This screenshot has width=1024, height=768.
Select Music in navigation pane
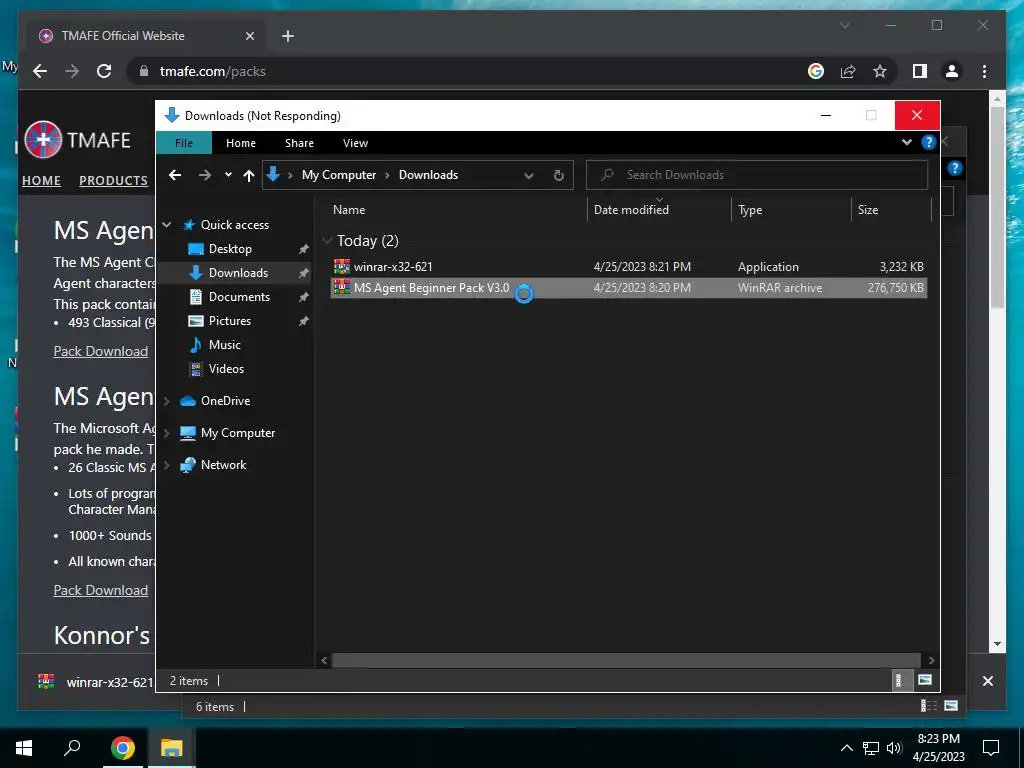tap(224, 345)
